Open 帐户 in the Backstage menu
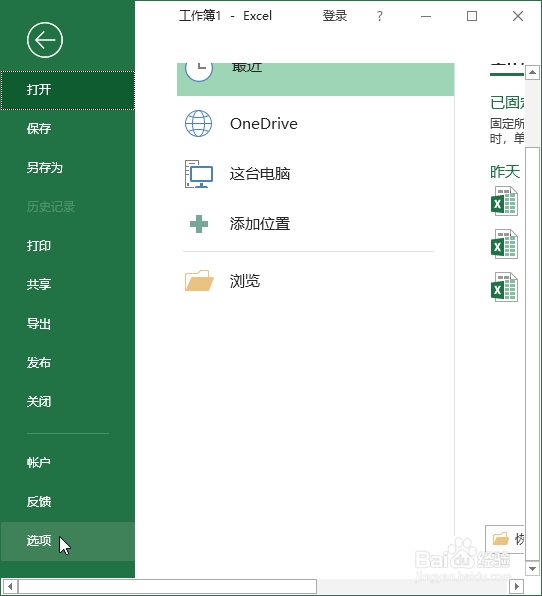This screenshot has width=542, height=596. [x=68, y=462]
